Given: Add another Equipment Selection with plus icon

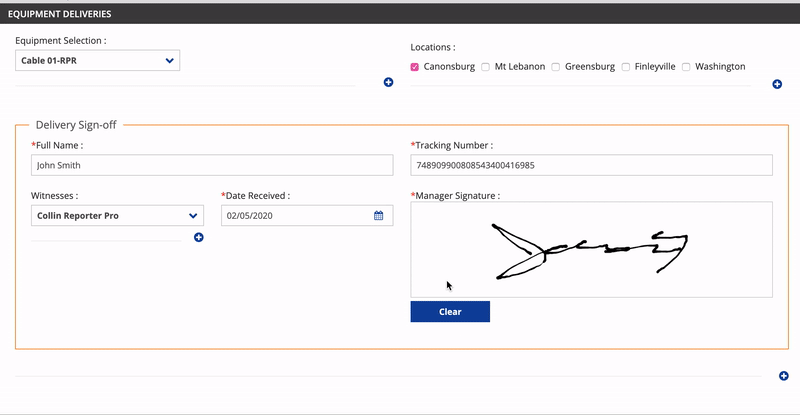Looking at the screenshot, I should pos(388,82).
